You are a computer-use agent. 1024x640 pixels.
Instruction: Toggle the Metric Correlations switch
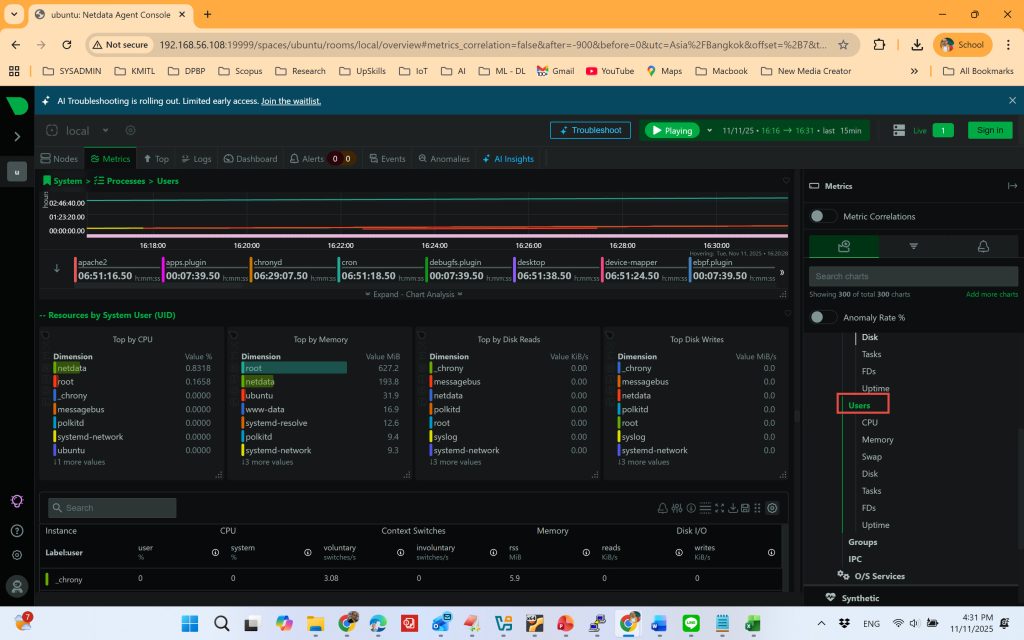[x=823, y=216]
